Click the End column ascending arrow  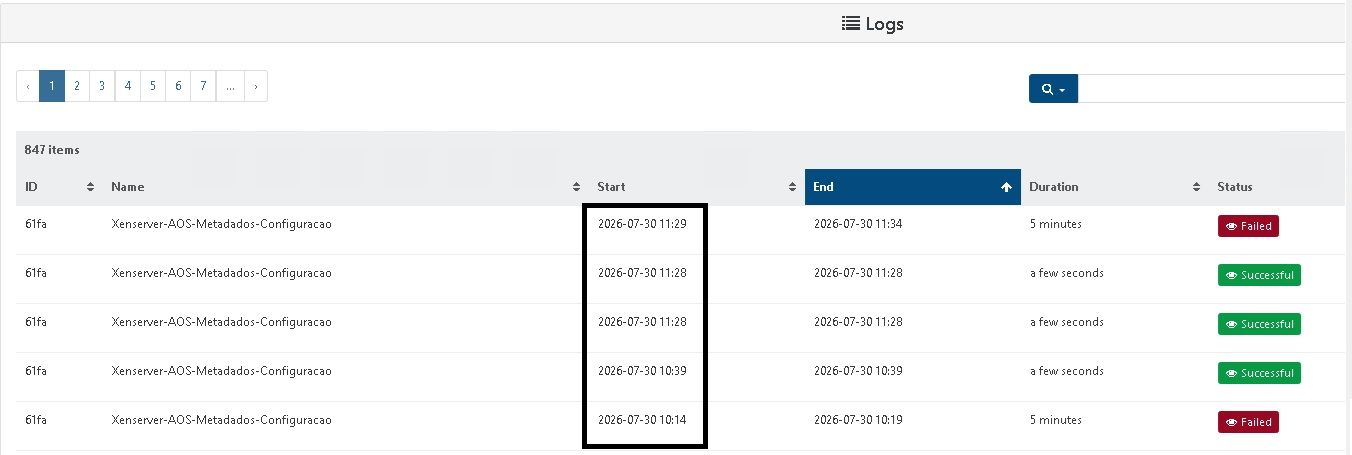click(1006, 187)
